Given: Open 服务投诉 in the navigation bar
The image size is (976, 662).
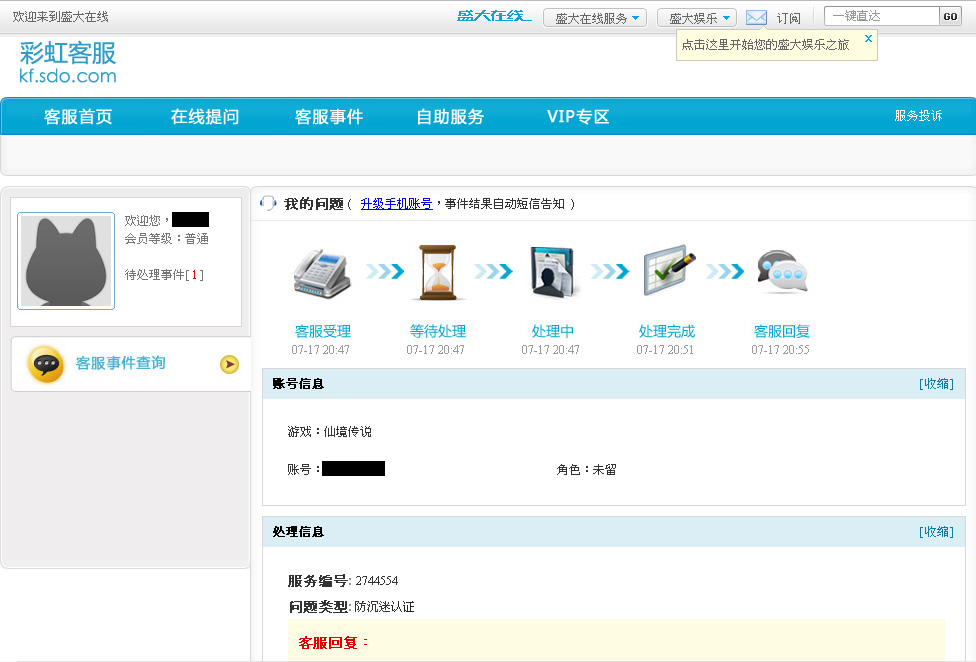Looking at the screenshot, I should [x=918, y=116].
